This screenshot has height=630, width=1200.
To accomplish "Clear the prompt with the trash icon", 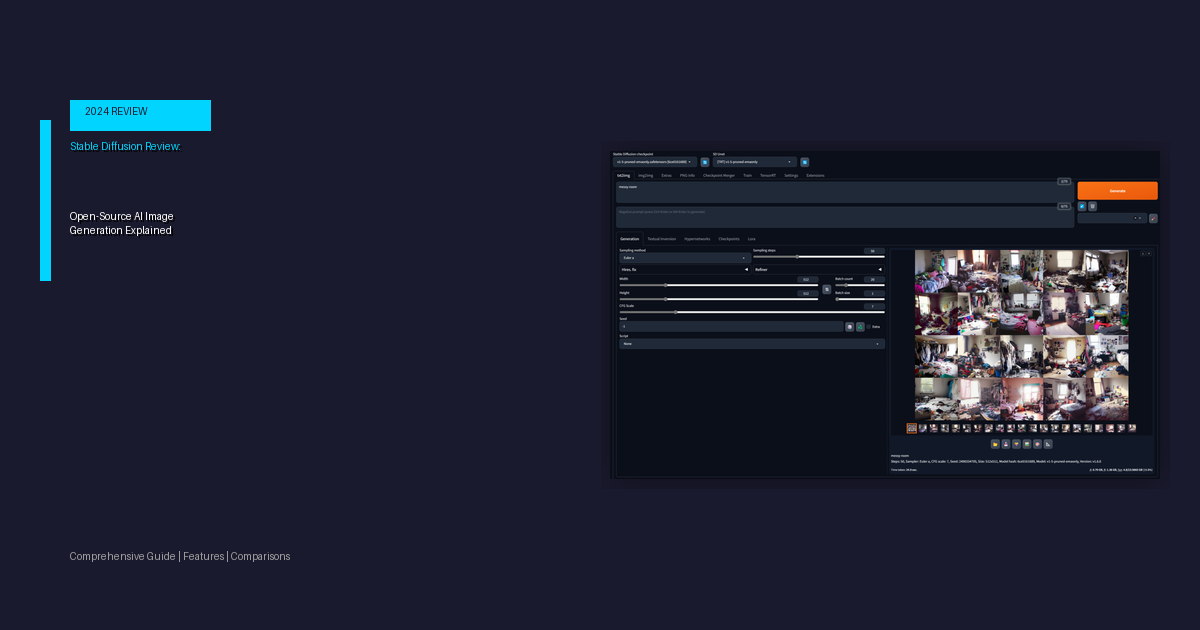I will click(x=1093, y=206).
